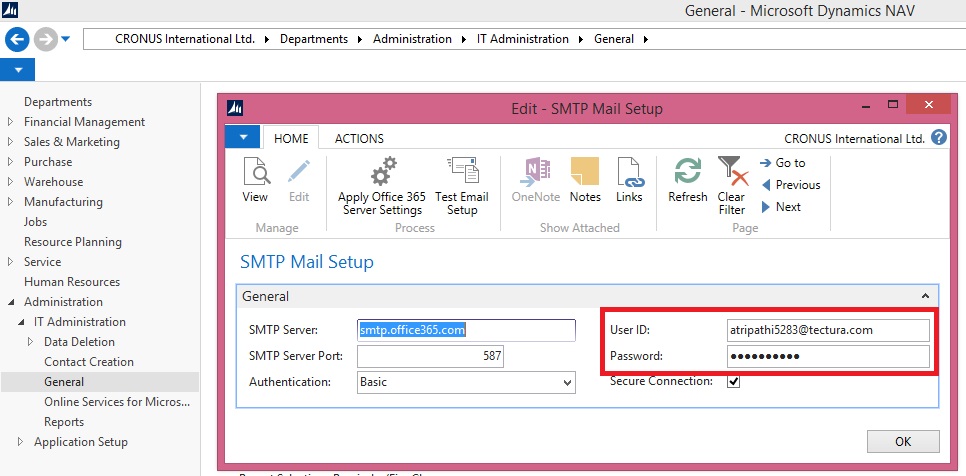Expand the Purchase node
Screen dimensions: 966x476
coord(10,162)
